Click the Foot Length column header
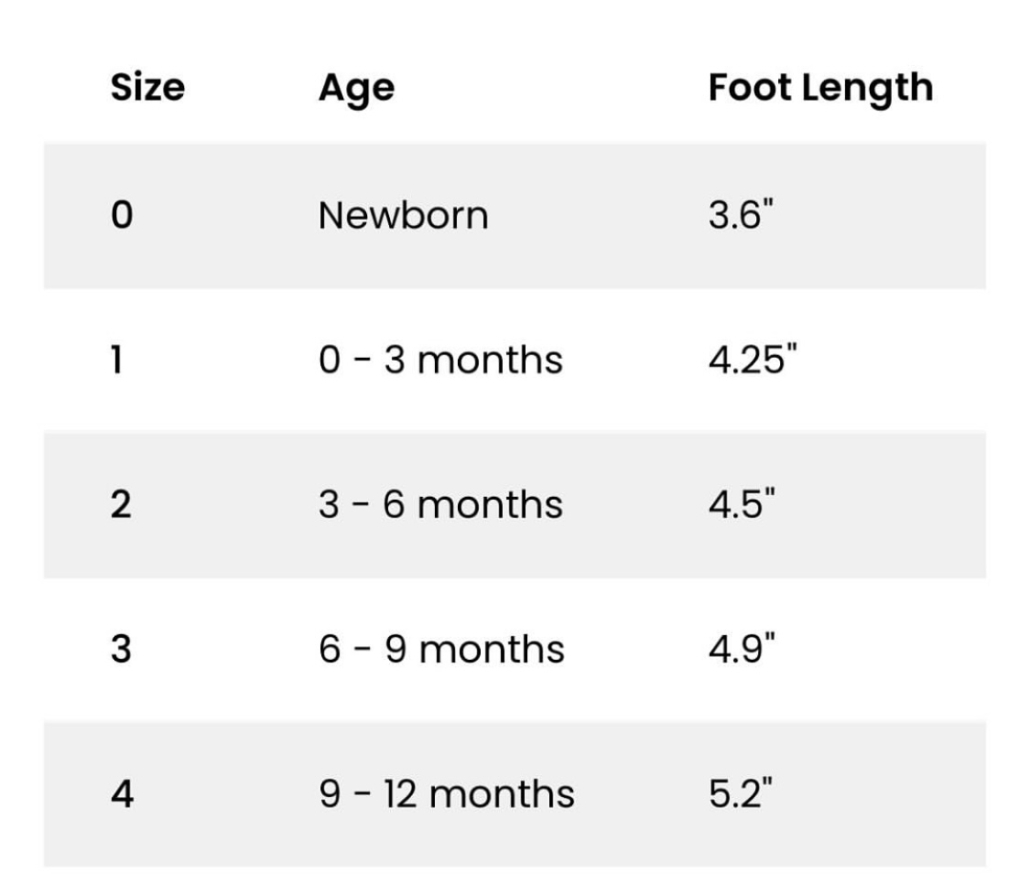The image size is (1030, 894). (x=820, y=89)
